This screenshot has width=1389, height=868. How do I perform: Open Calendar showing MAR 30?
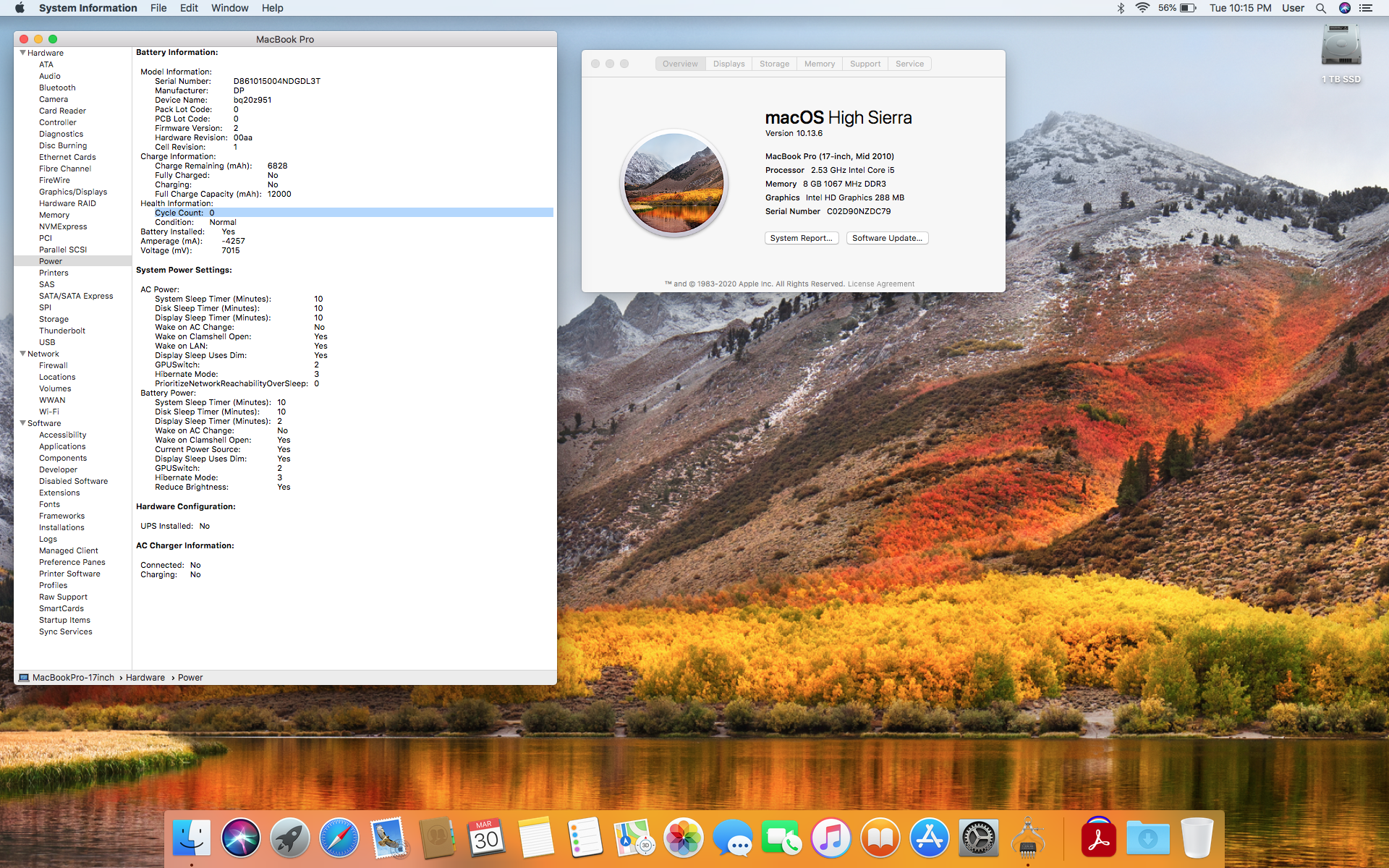pos(487,838)
